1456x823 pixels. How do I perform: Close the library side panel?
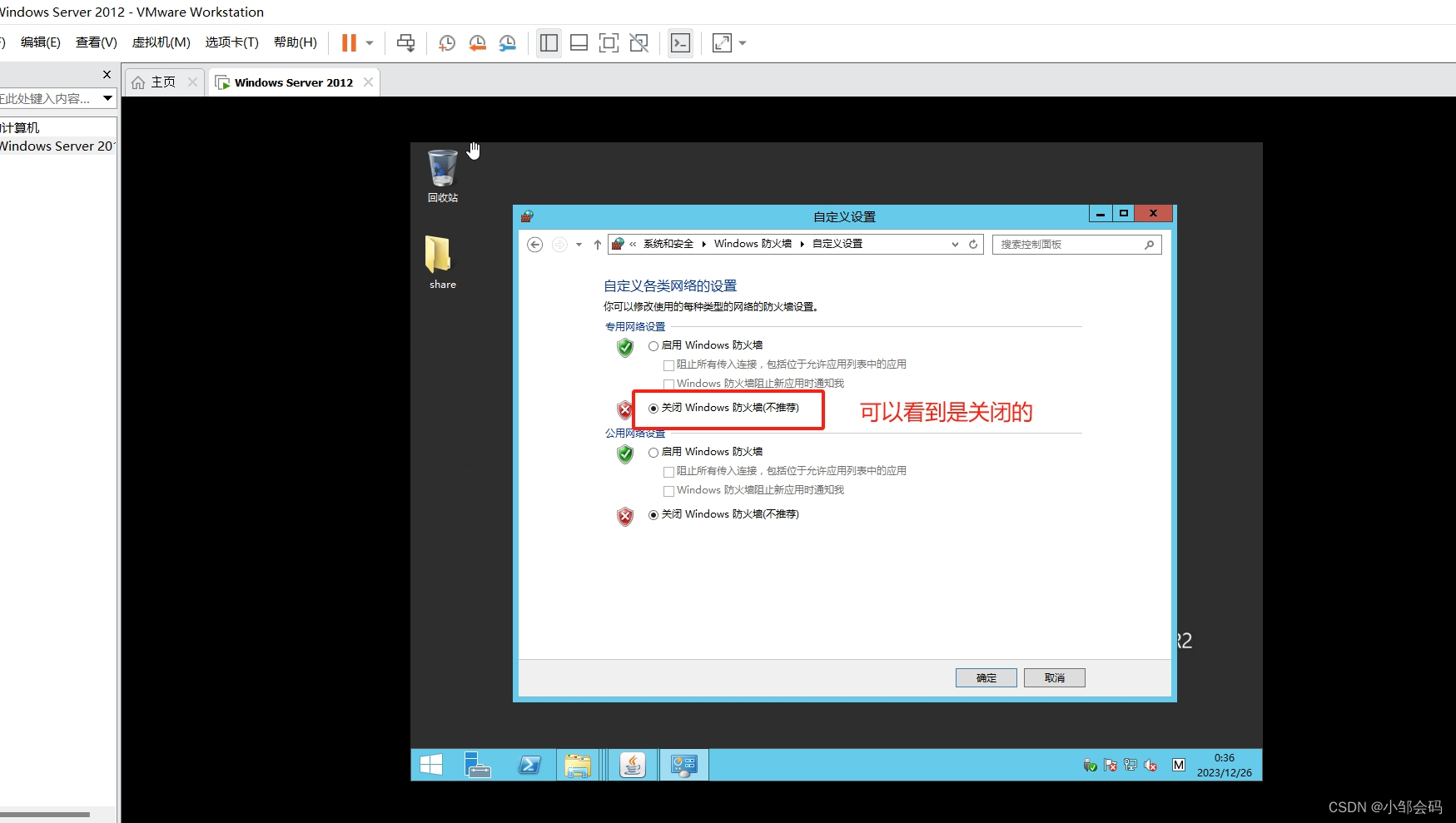[107, 74]
